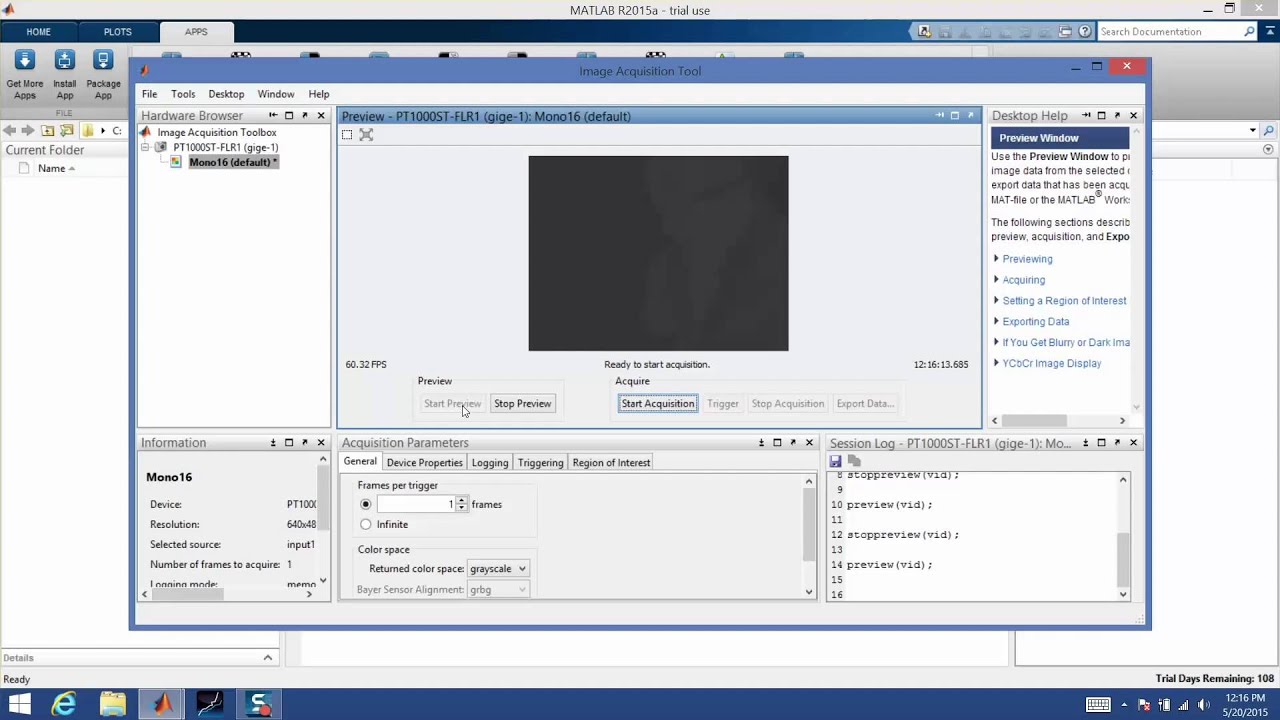Click the Start Acquisition button
This screenshot has width=1280, height=720.
pyautogui.click(x=658, y=403)
